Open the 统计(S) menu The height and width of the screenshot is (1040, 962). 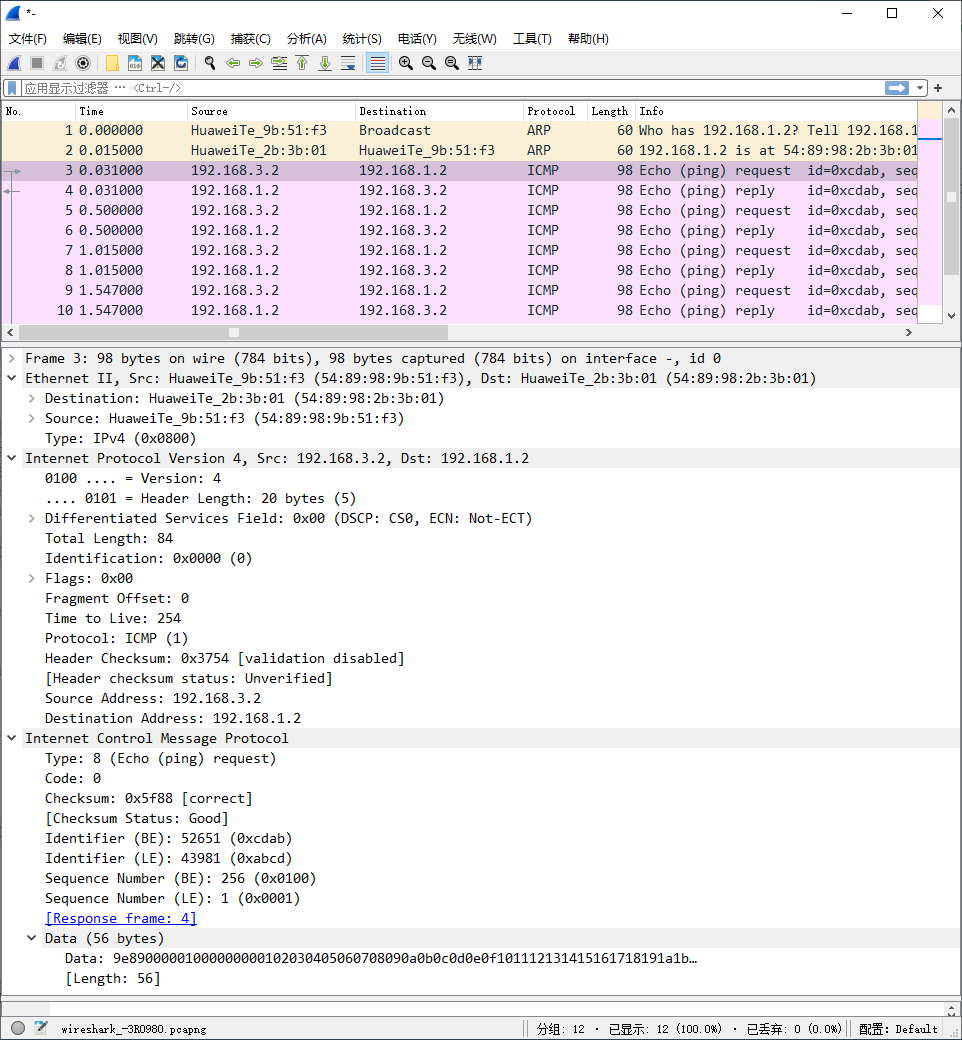point(362,38)
